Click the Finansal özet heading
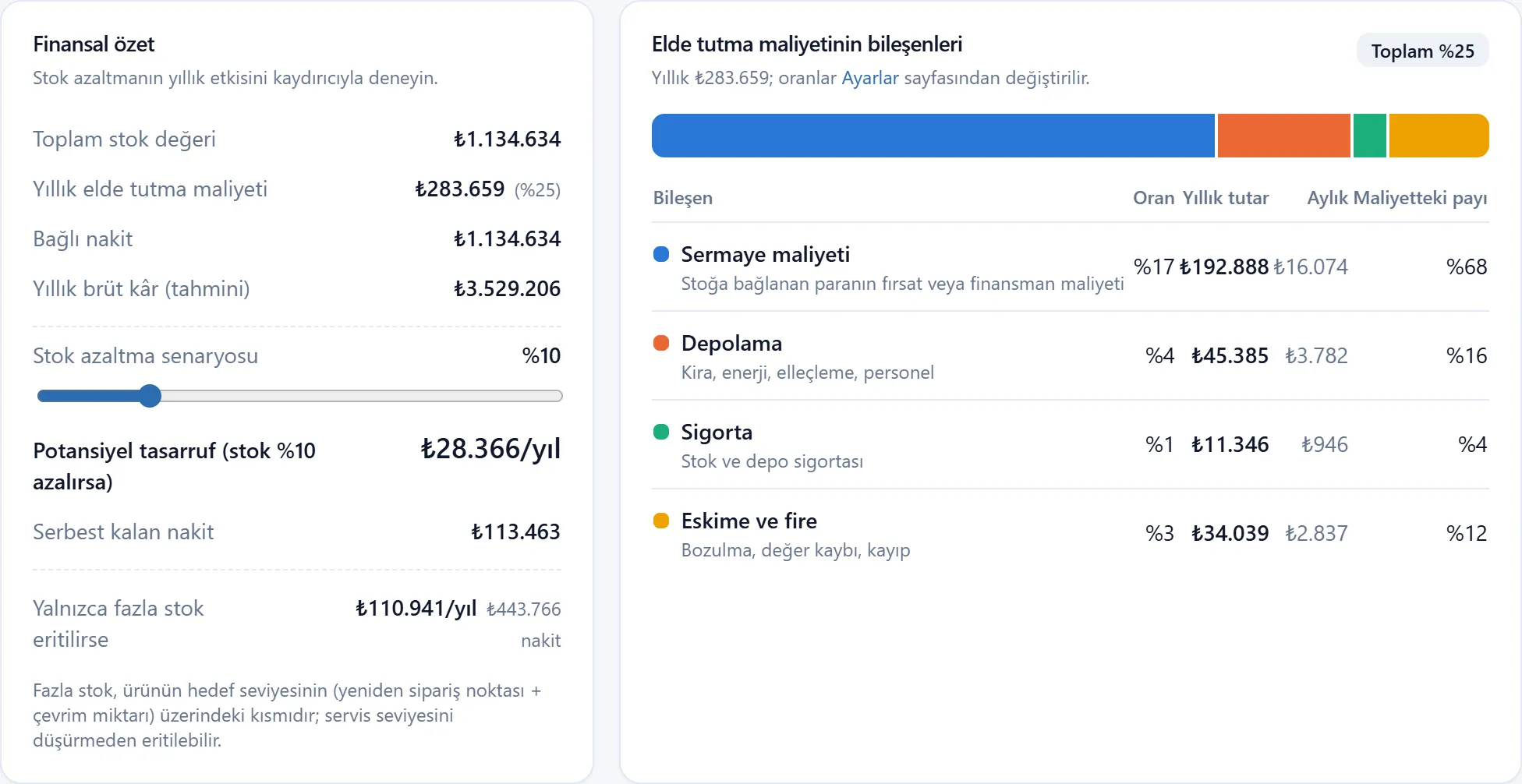 click(x=94, y=44)
